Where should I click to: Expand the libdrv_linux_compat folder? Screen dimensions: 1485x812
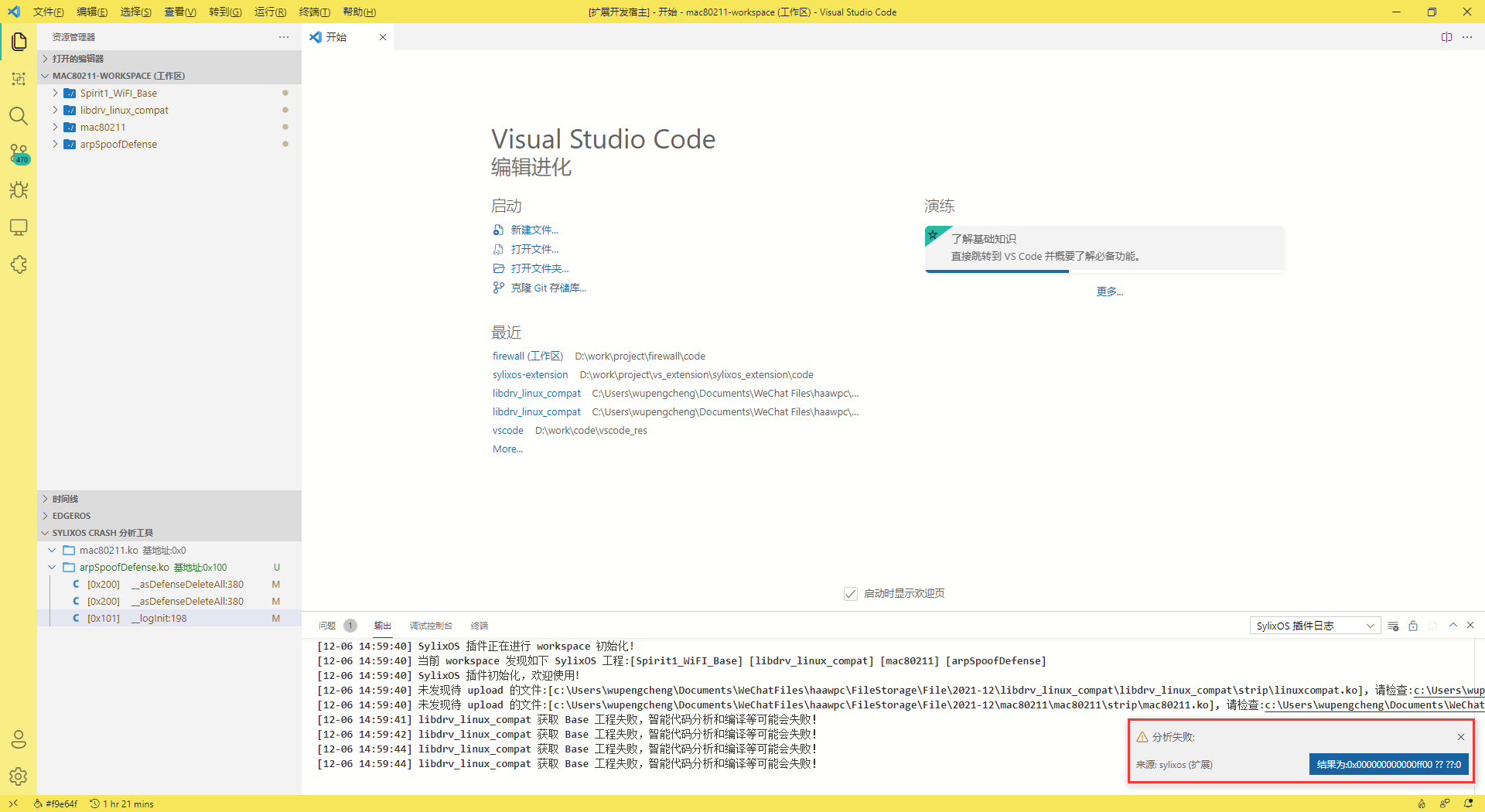pyautogui.click(x=169, y=110)
